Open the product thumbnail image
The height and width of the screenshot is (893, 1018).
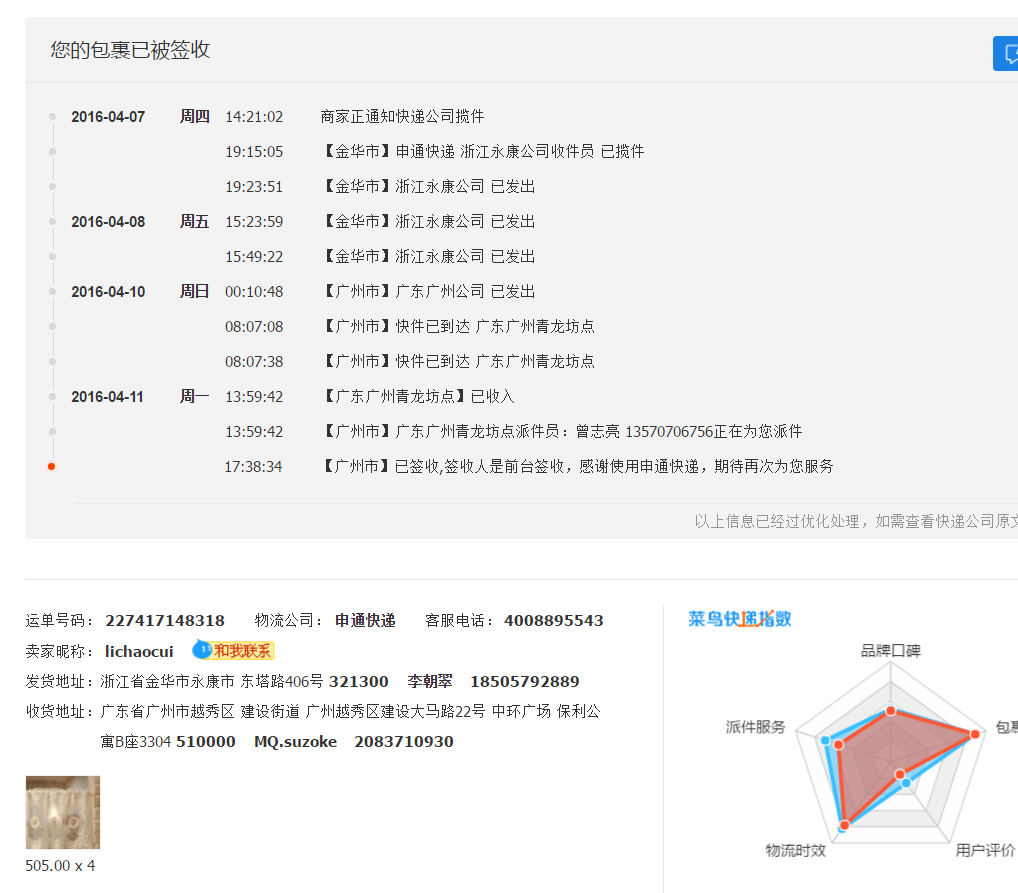(63, 812)
